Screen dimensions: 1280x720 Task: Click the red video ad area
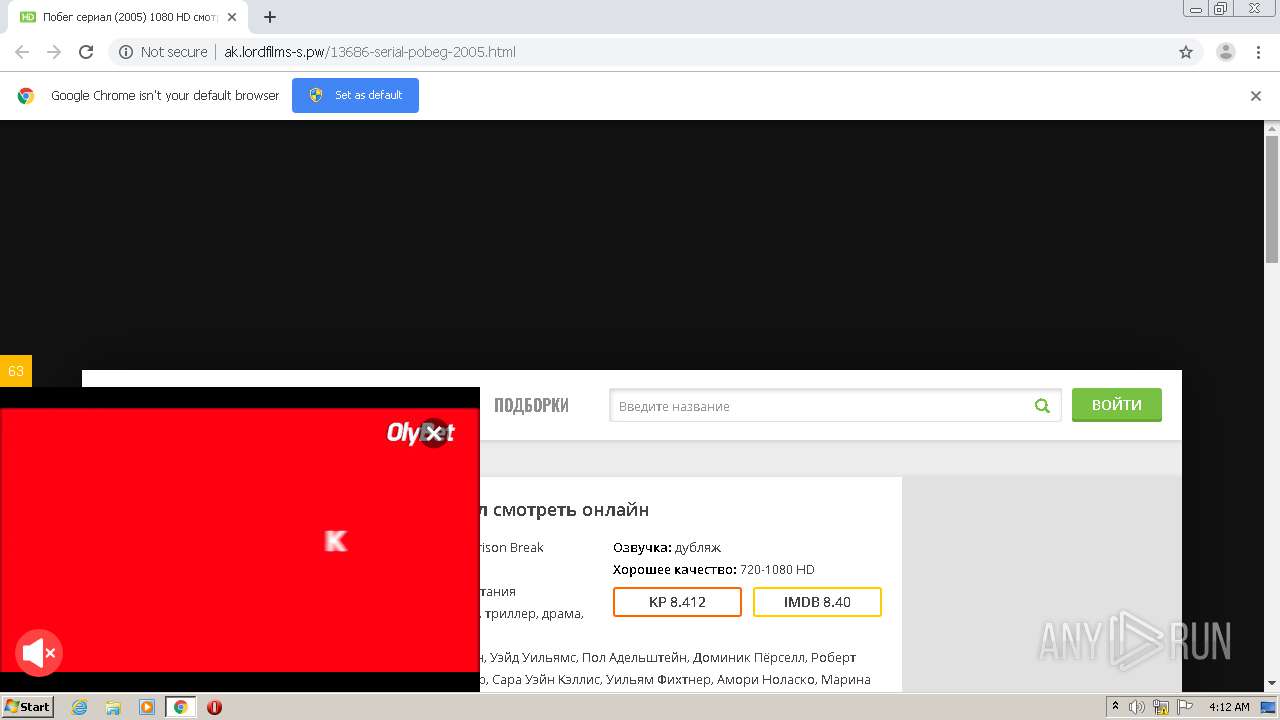[x=240, y=540]
